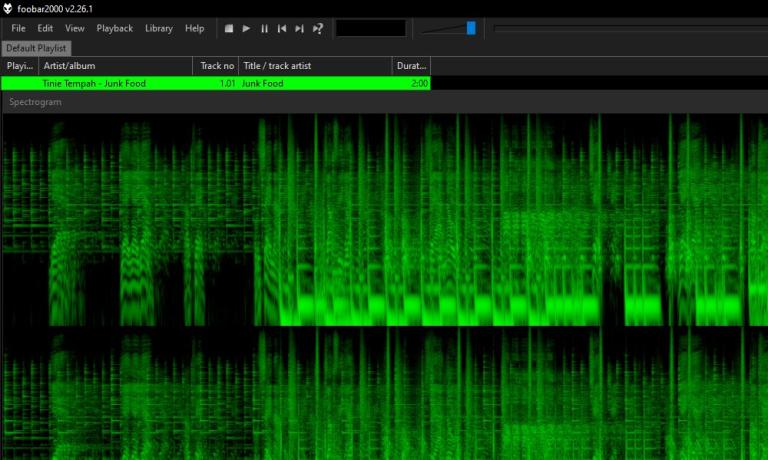Pause the track with Pause button

264,28
